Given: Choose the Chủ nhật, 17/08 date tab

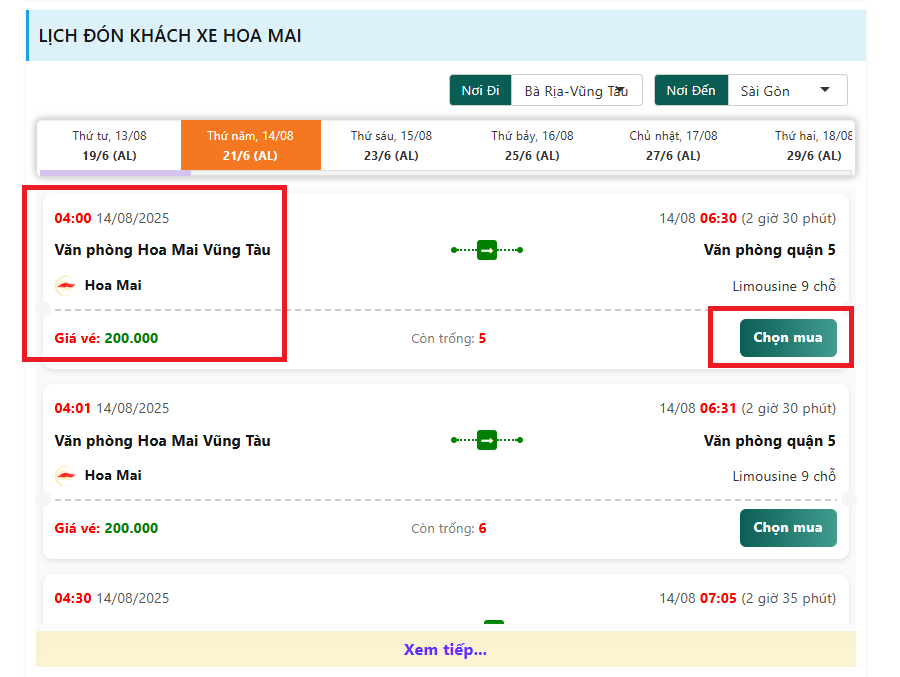Looking at the screenshot, I should [x=673, y=145].
